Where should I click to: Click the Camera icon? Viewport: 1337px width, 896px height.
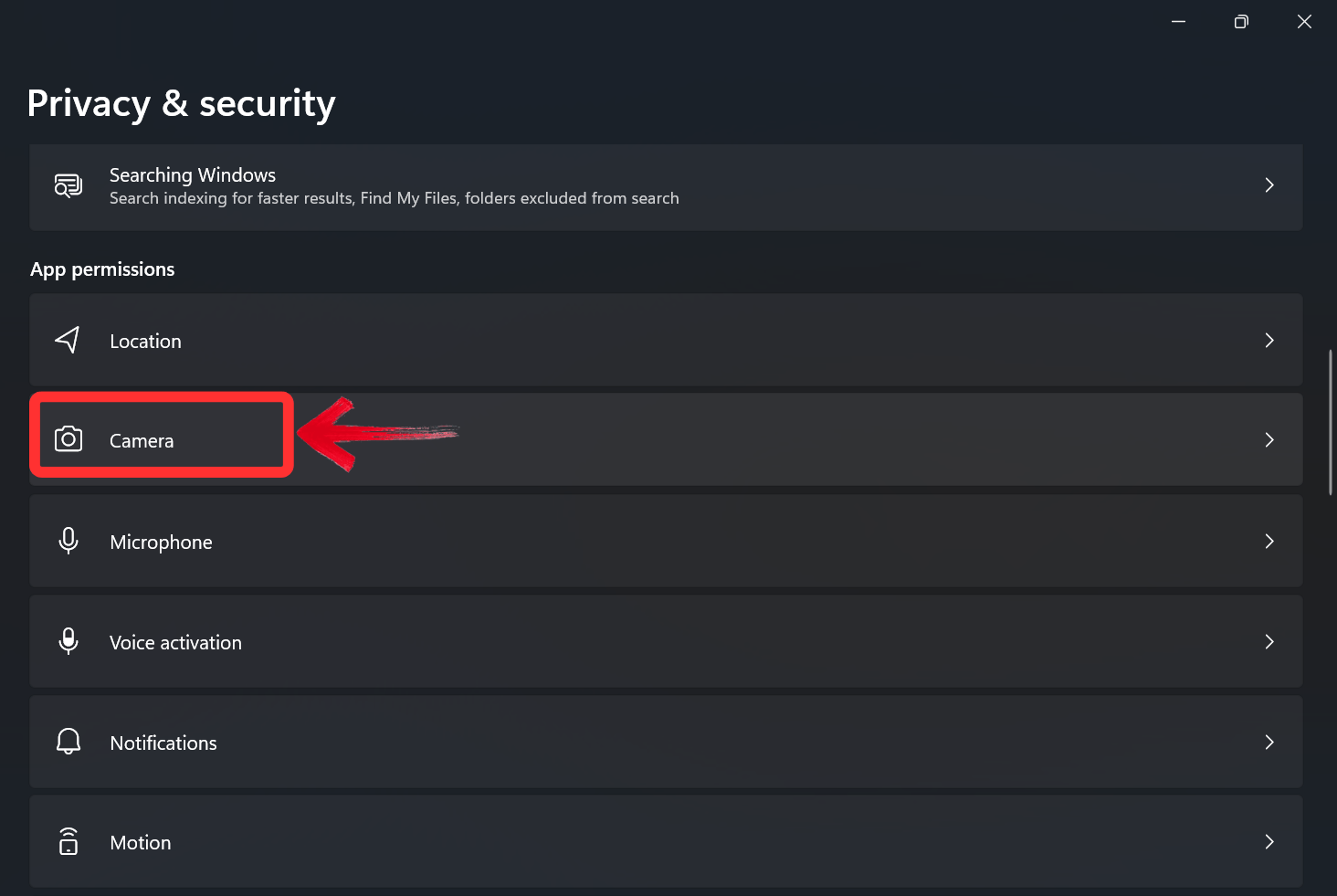[x=68, y=439]
